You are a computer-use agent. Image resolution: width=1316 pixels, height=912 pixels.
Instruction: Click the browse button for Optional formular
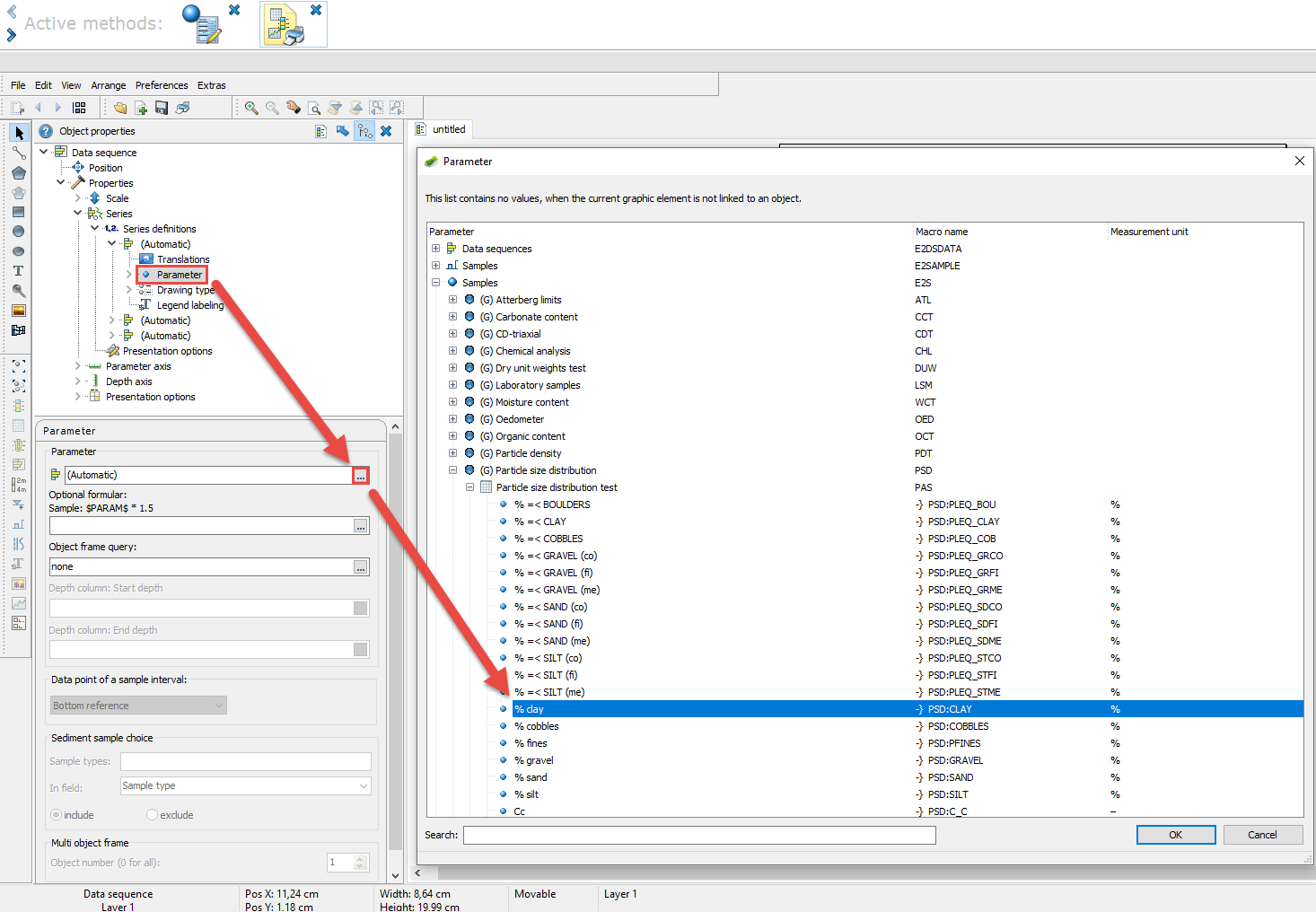point(361,526)
